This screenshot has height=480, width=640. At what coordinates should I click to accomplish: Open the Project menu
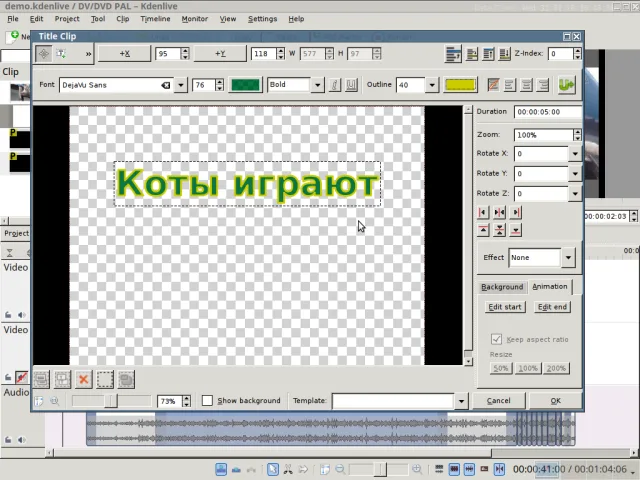(67, 19)
